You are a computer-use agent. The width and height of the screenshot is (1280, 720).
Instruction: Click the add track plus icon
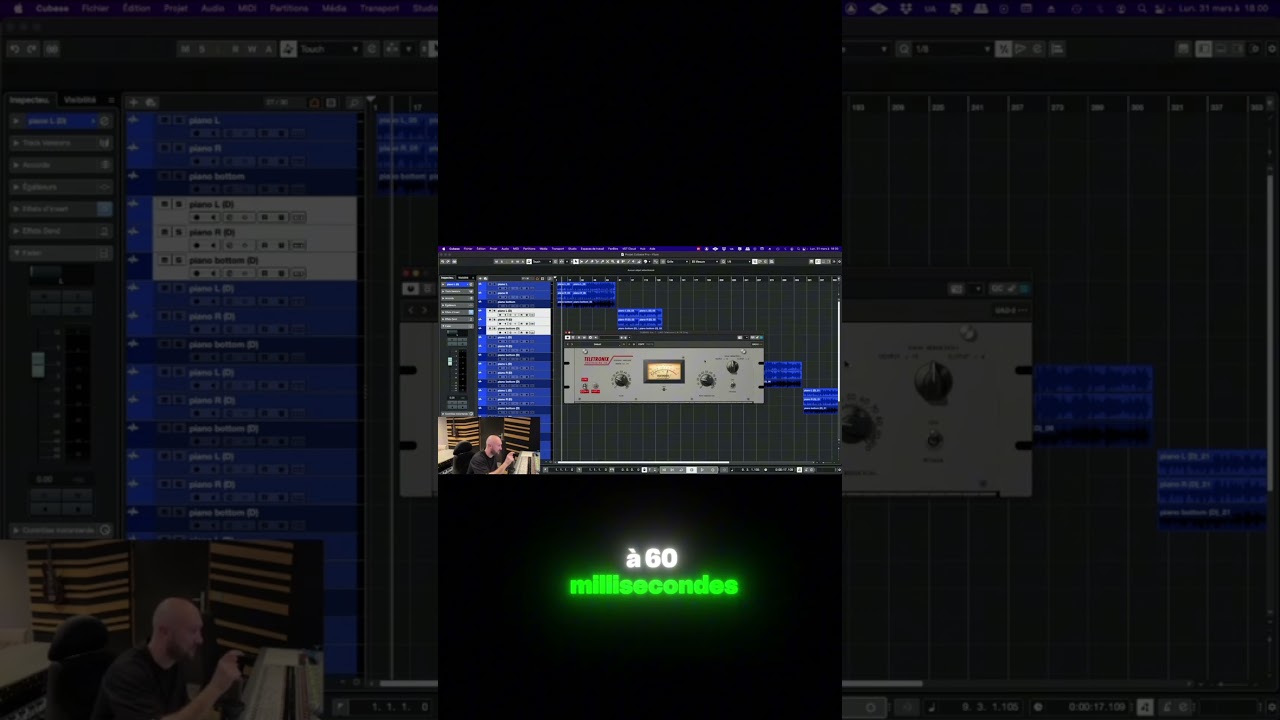[x=135, y=102]
